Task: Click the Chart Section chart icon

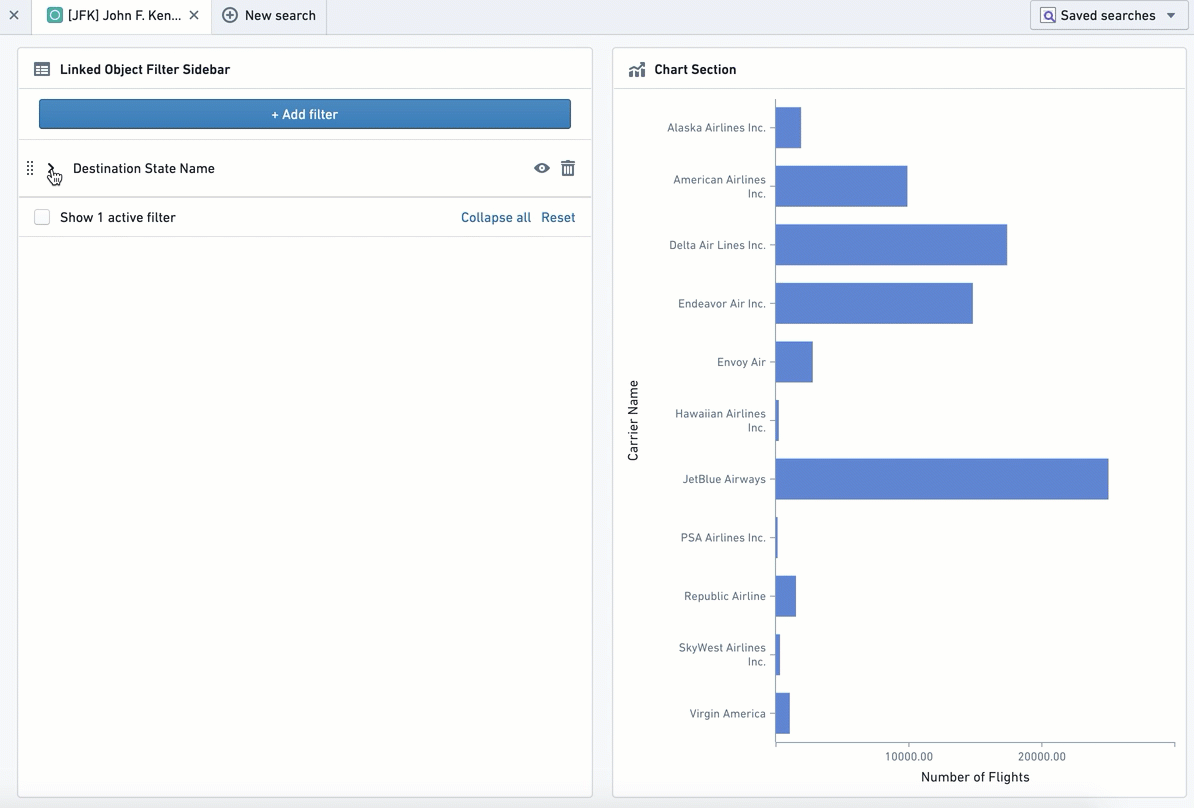Action: tap(637, 69)
